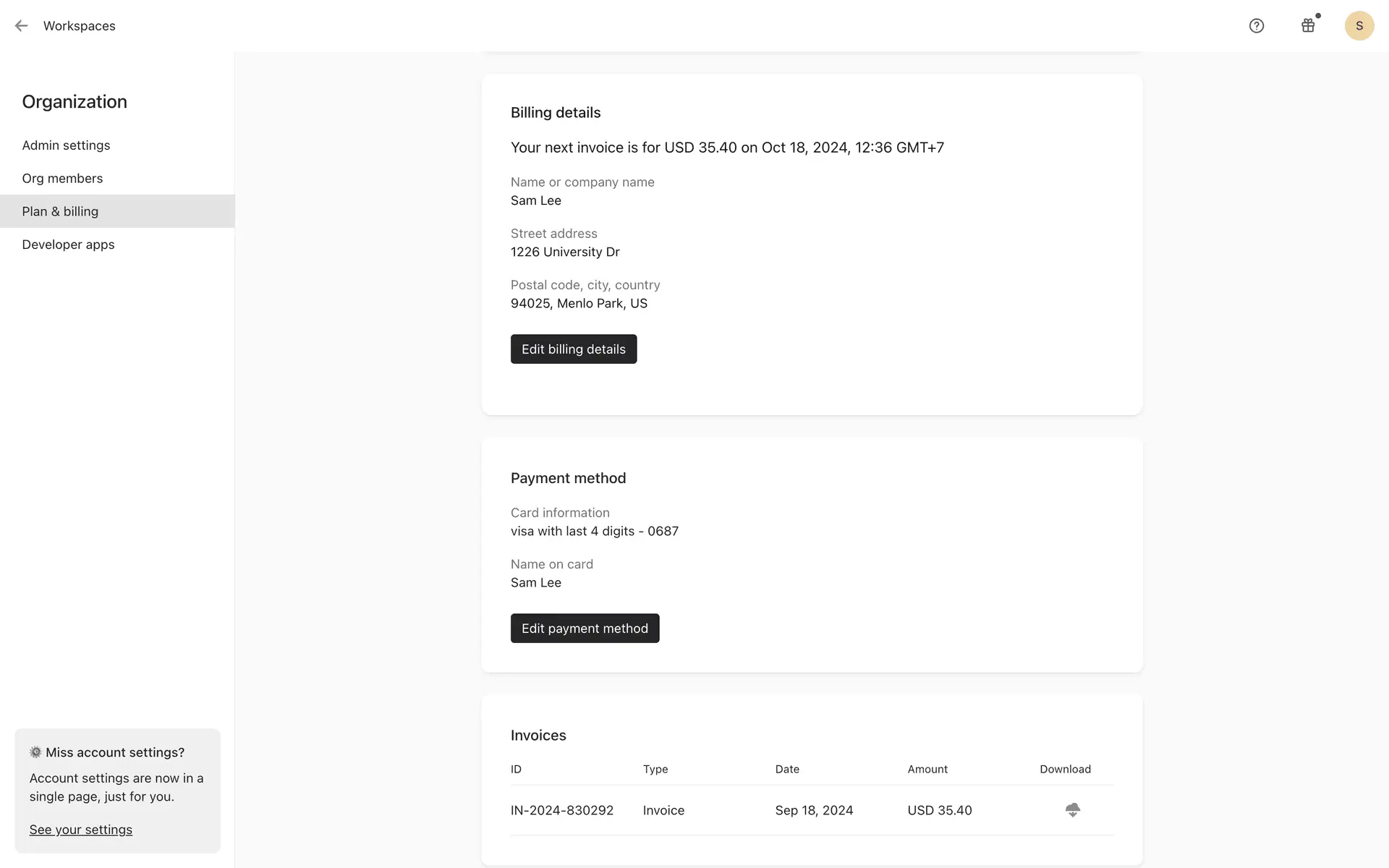1389x868 pixels.
Task: Open the help question mark icon
Action: (x=1257, y=26)
